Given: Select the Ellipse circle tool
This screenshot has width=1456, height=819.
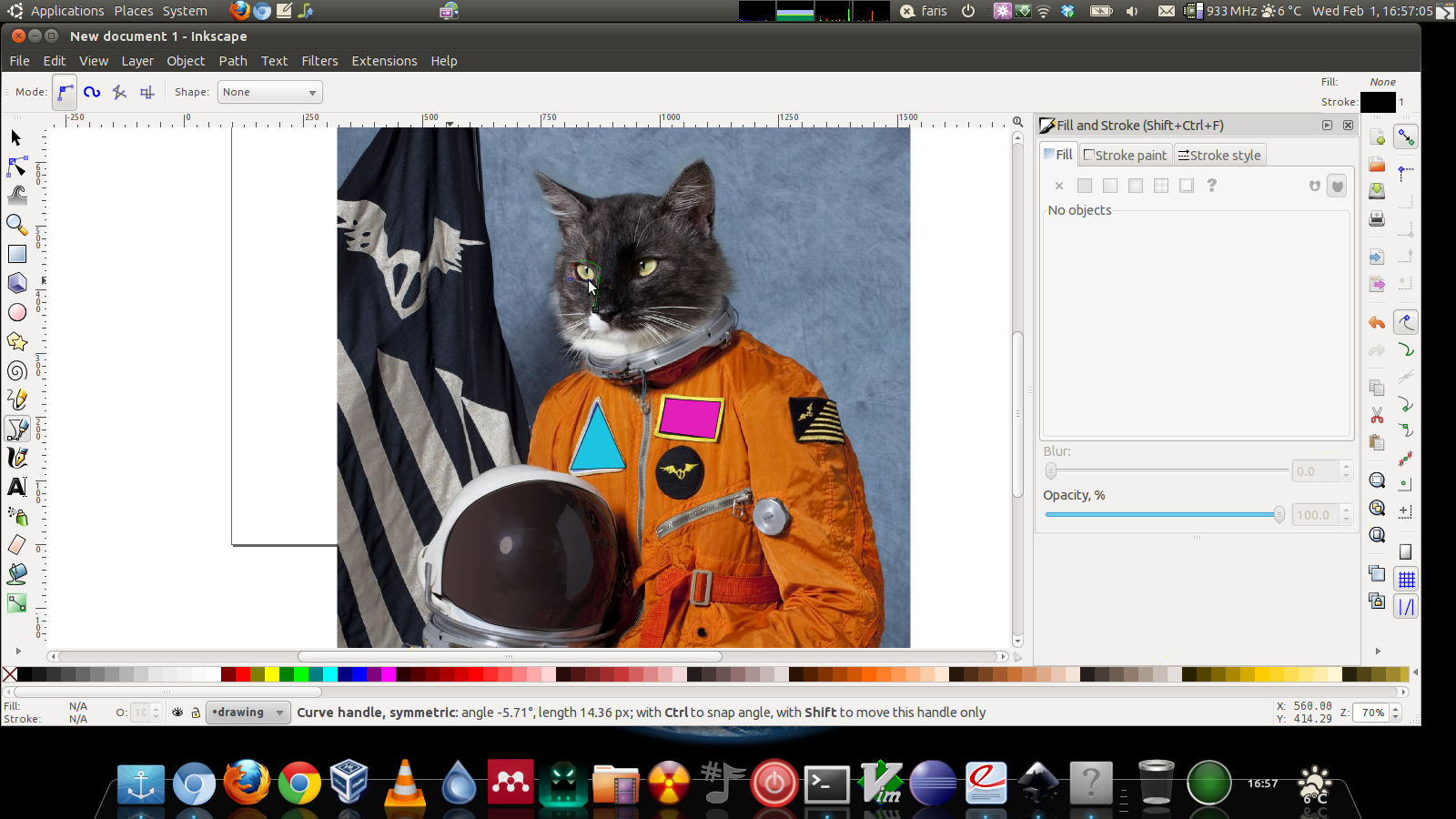Looking at the screenshot, I should (x=16, y=312).
